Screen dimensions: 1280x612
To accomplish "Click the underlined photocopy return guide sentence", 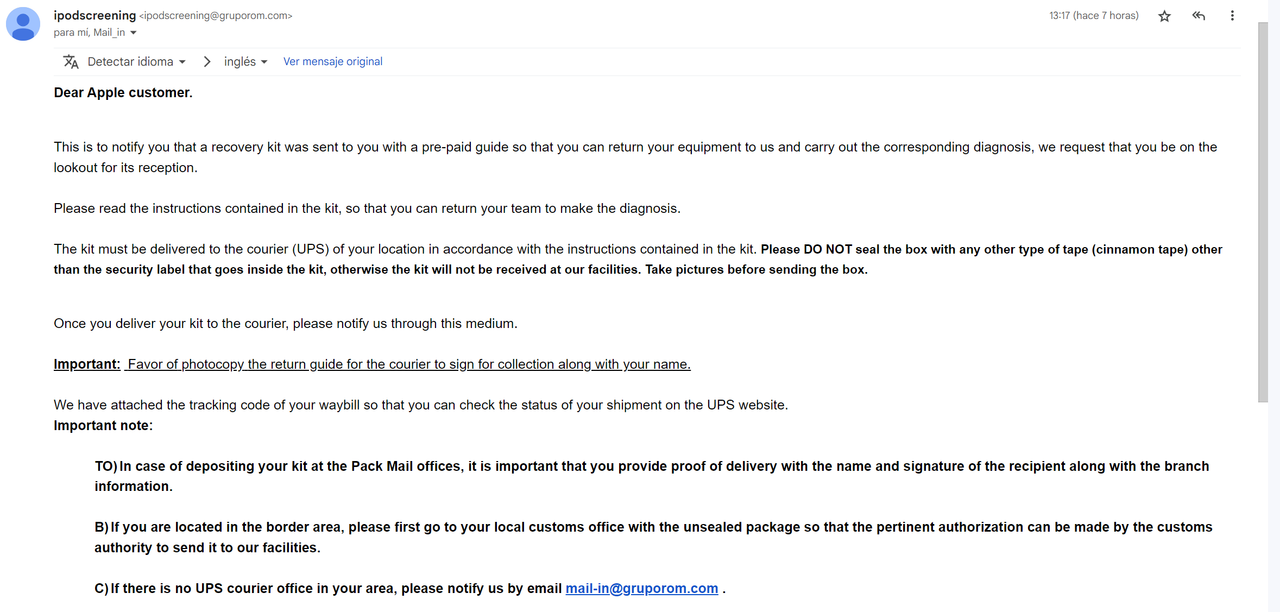I will point(408,364).
